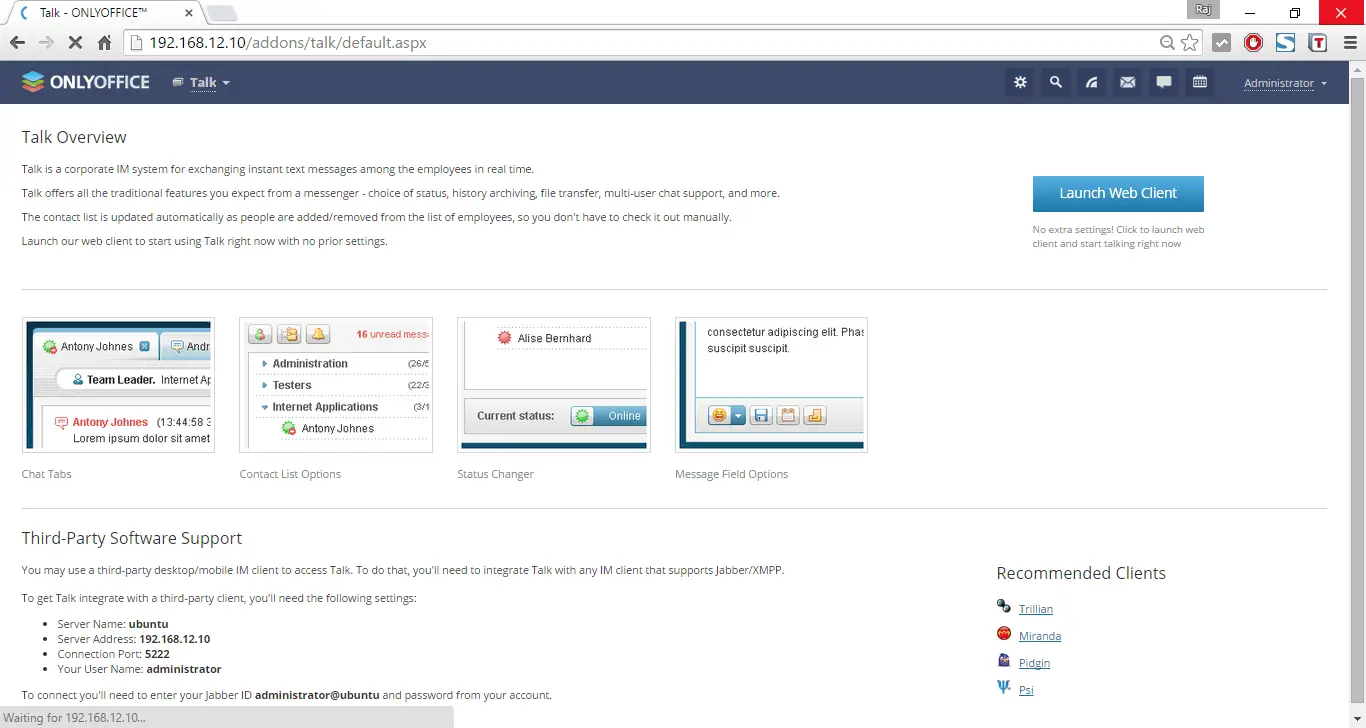This screenshot has width=1366, height=728.
Task: Go back with browser back arrow
Action: [x=17, y=43]
